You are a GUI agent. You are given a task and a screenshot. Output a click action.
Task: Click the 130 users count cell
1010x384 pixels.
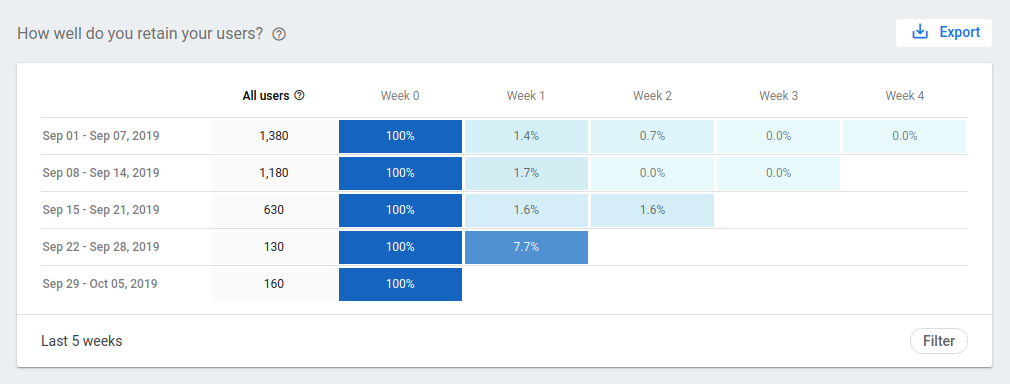coord(274,247)
